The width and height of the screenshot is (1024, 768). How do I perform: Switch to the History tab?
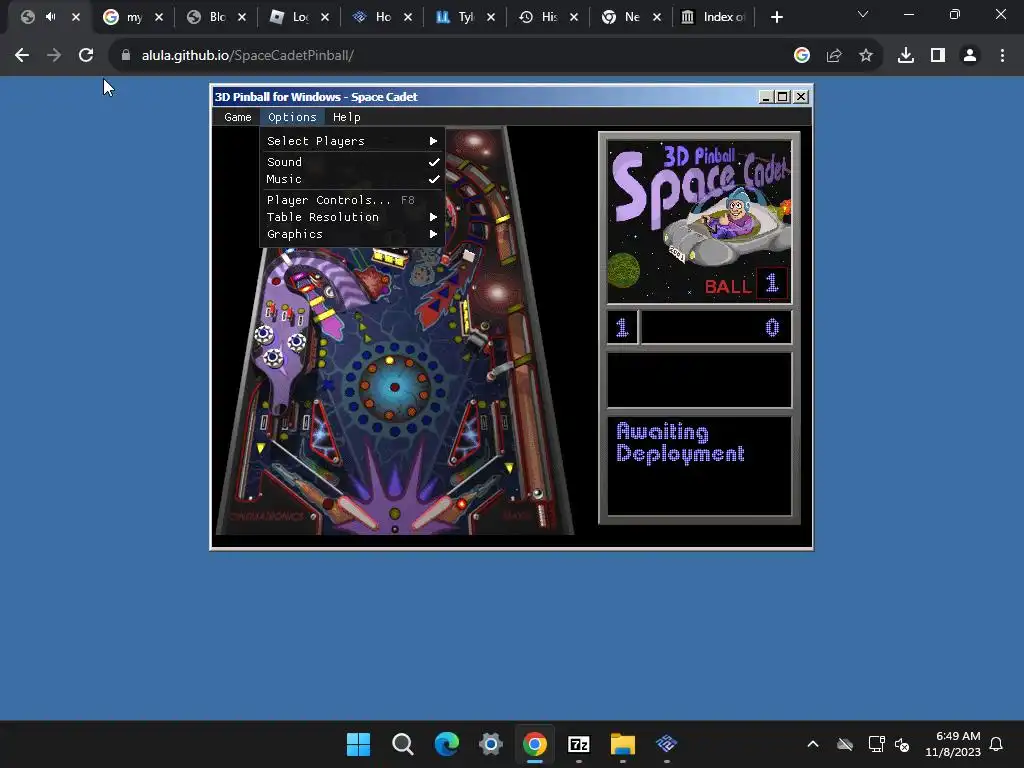click(549, 17)
